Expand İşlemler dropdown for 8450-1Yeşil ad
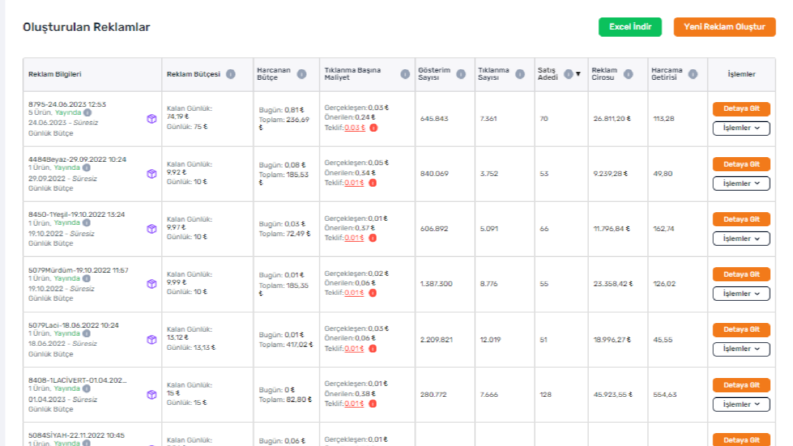This screenshot has height=446, width=793. (x=741, y=239)
